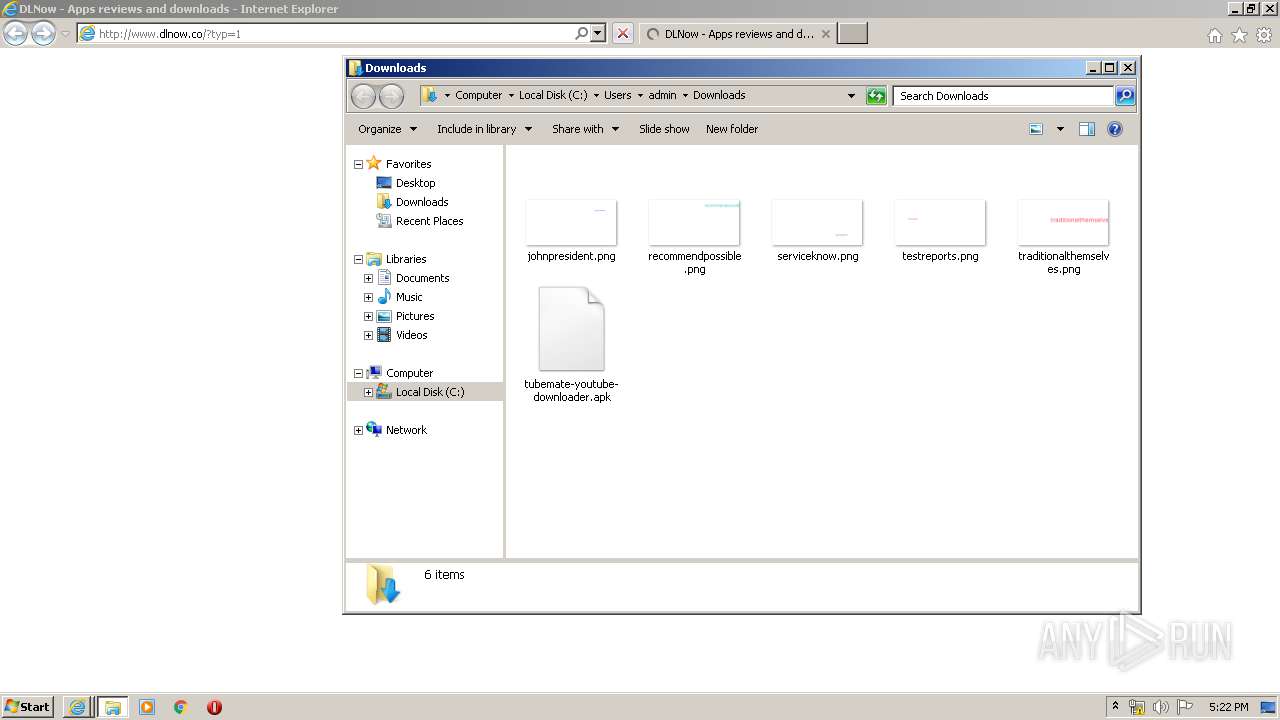Click Windows Media Player taskbar icon
Image resolution: width=1280 pixels, height=720 pixels.
(x=147, y=707)
